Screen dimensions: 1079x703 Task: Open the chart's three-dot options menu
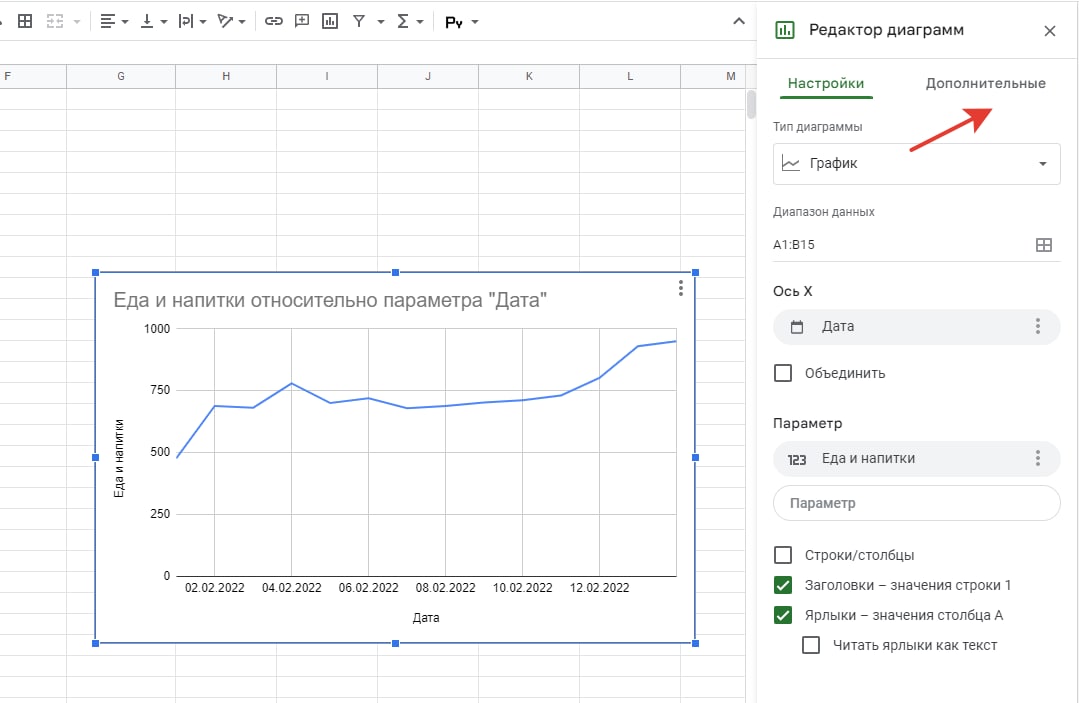coord(680,288)
